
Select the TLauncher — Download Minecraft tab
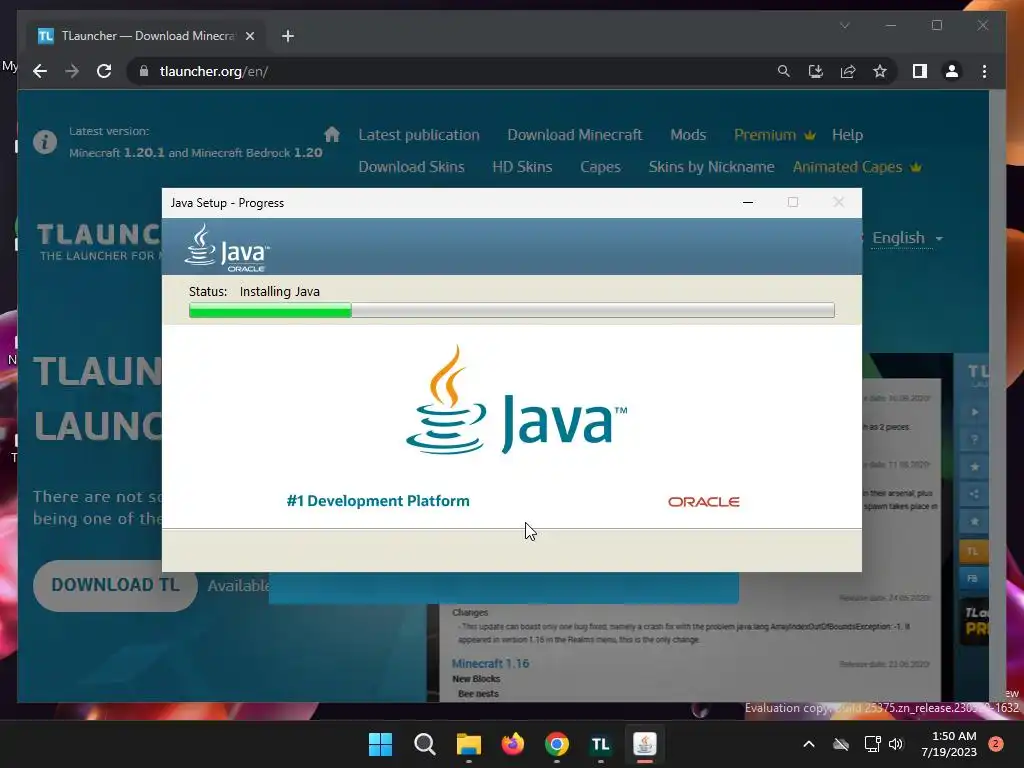click(146, 36)
